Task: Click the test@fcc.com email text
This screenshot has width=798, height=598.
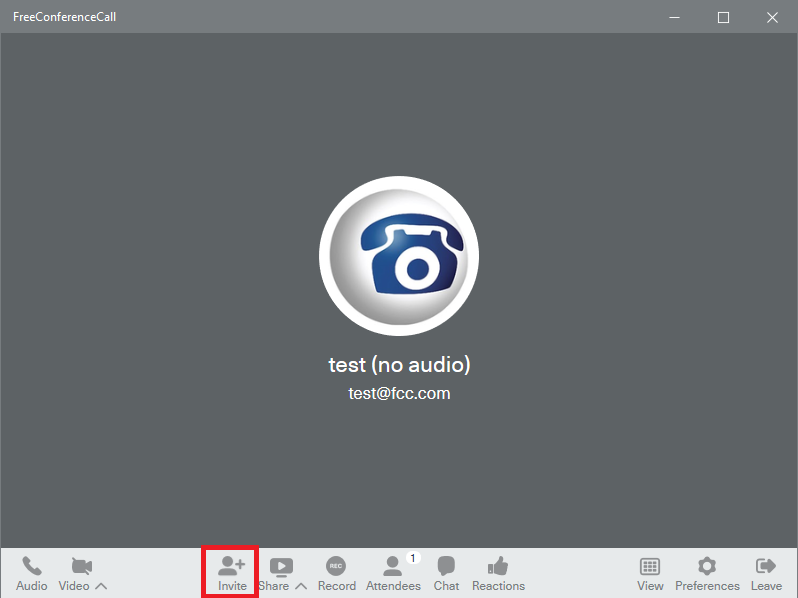Action: (399, 393)
